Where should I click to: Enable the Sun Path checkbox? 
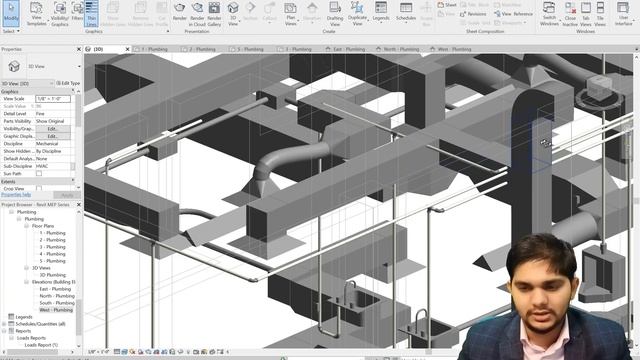click(x=39, y=173)
